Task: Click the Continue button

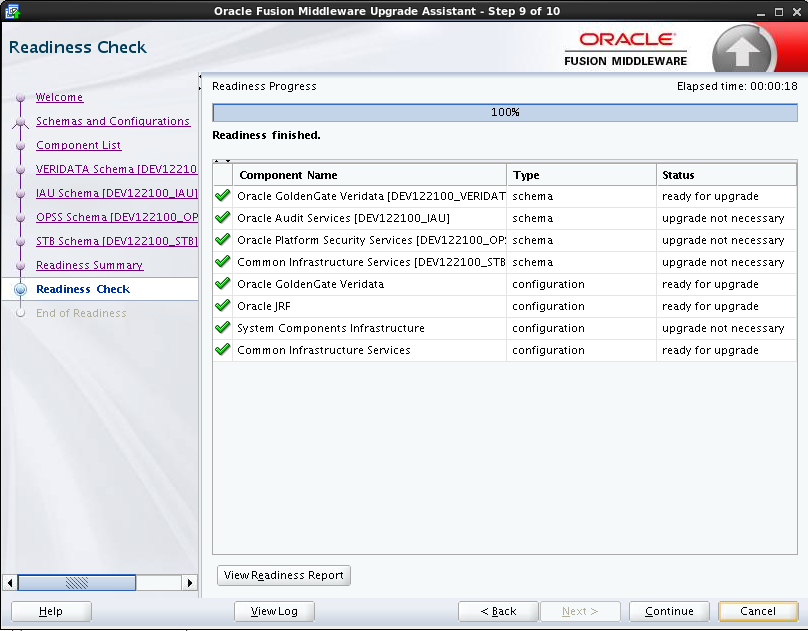Action: [669, 611]
